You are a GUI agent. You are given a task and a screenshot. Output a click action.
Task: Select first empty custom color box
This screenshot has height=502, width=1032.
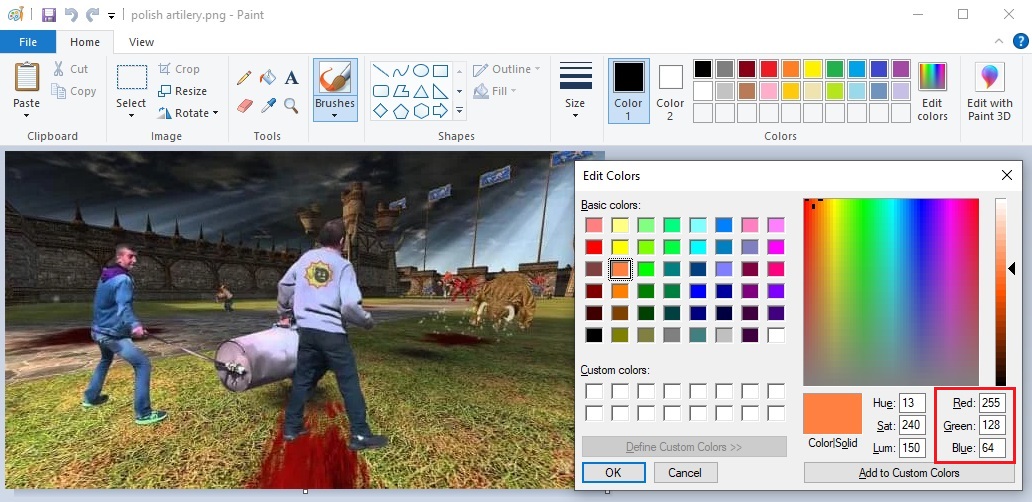[594, 391]
